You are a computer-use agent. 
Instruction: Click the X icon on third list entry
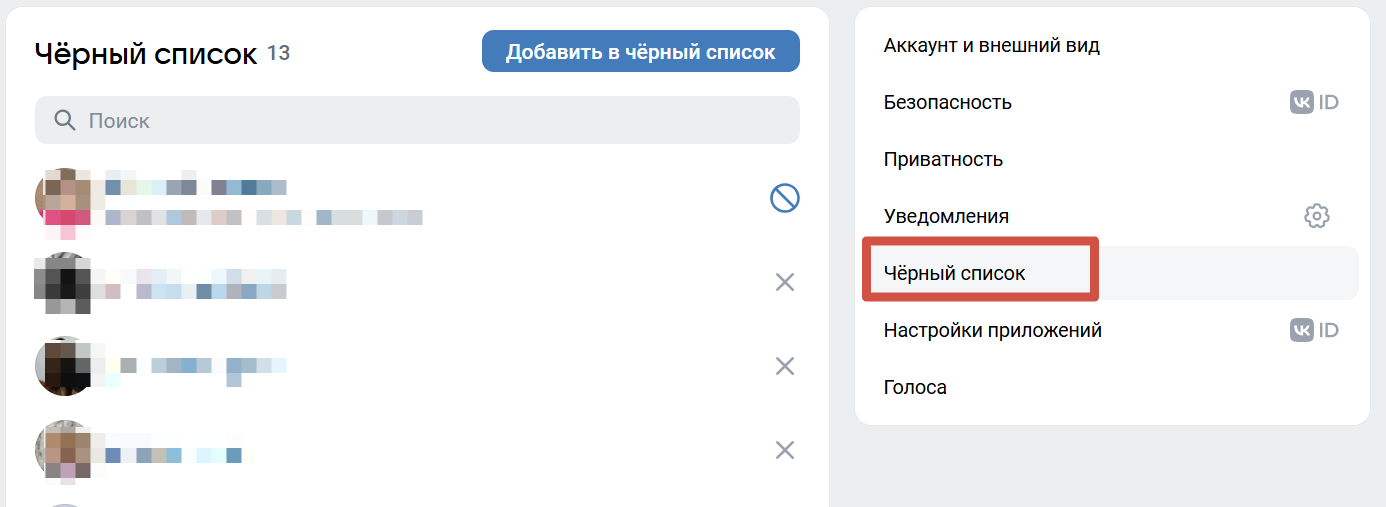pyautogui.click(x=785, y=366)
